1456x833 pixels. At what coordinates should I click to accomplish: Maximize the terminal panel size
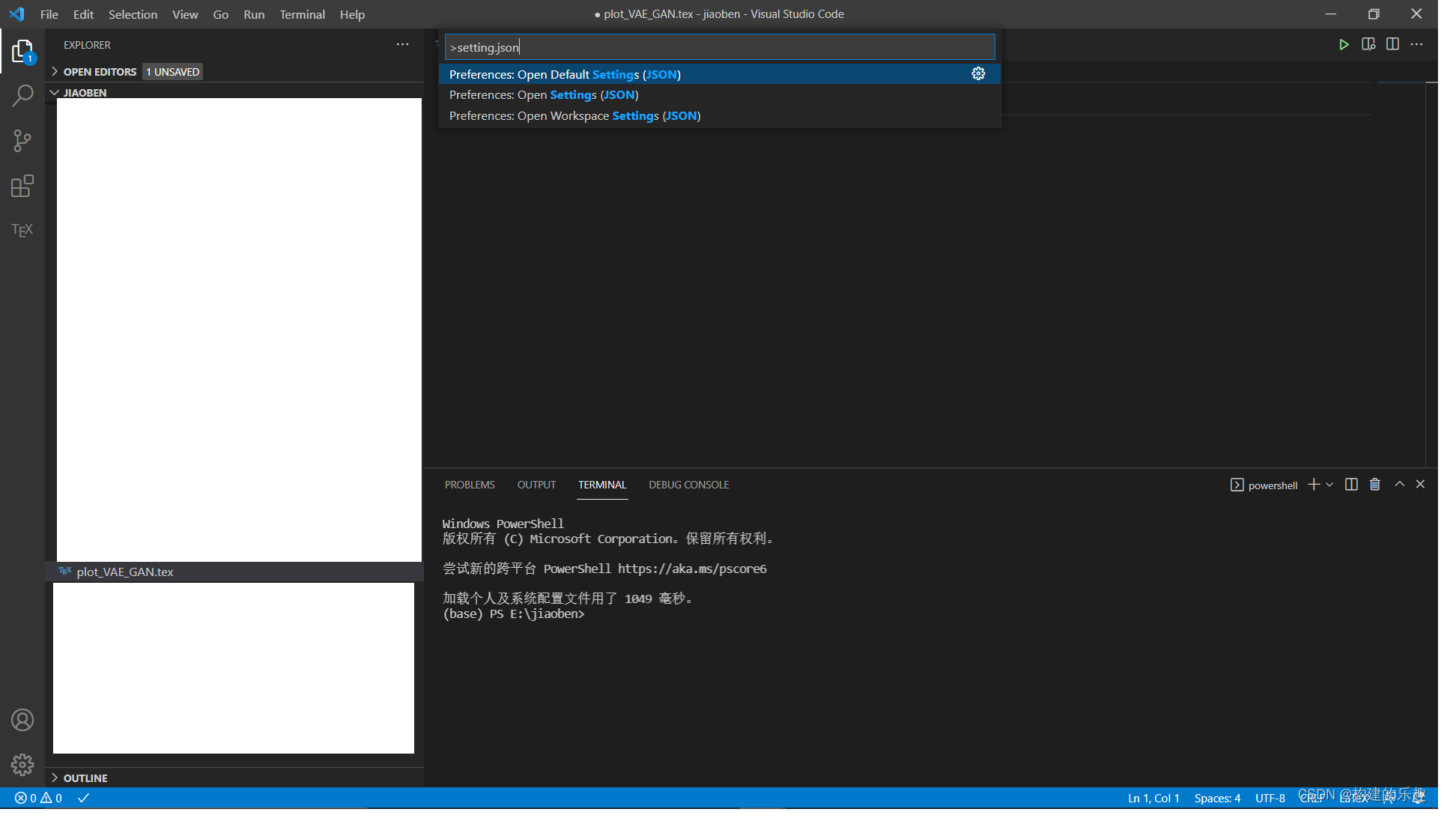[x=1399, y=485]
